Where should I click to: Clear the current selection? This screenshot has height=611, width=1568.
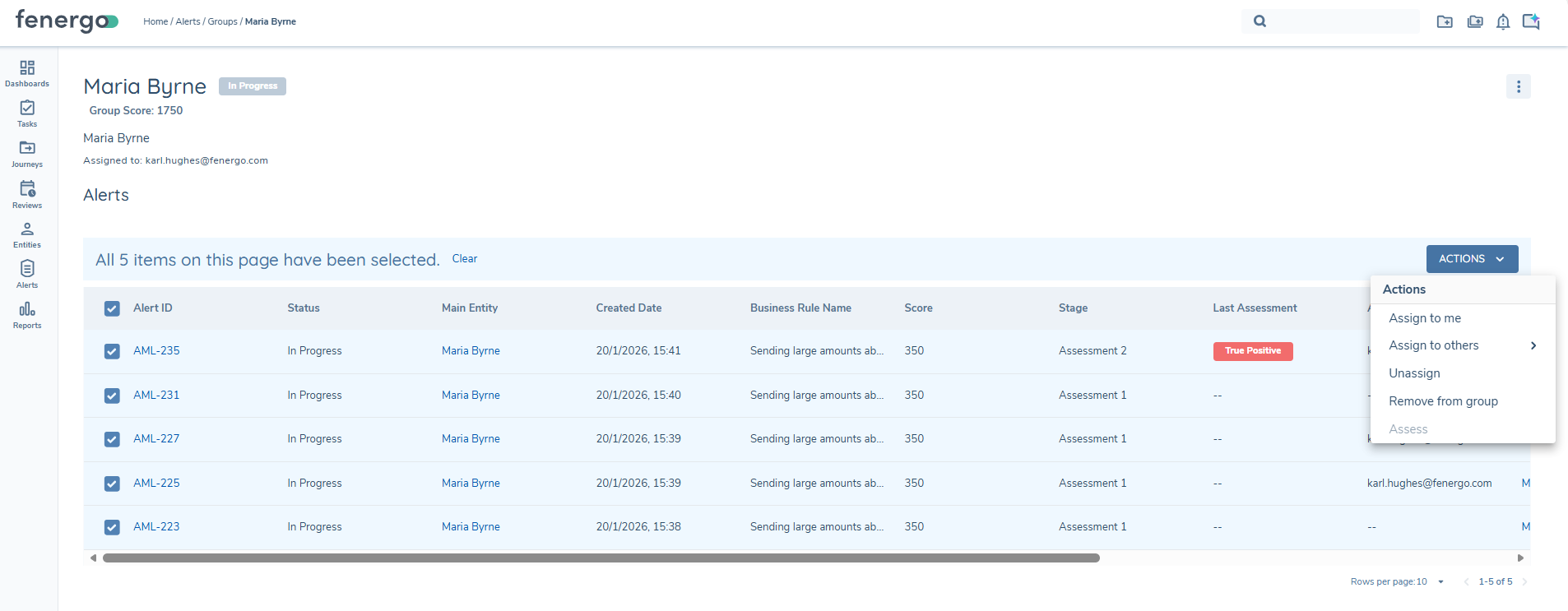[x=464, y=259]
